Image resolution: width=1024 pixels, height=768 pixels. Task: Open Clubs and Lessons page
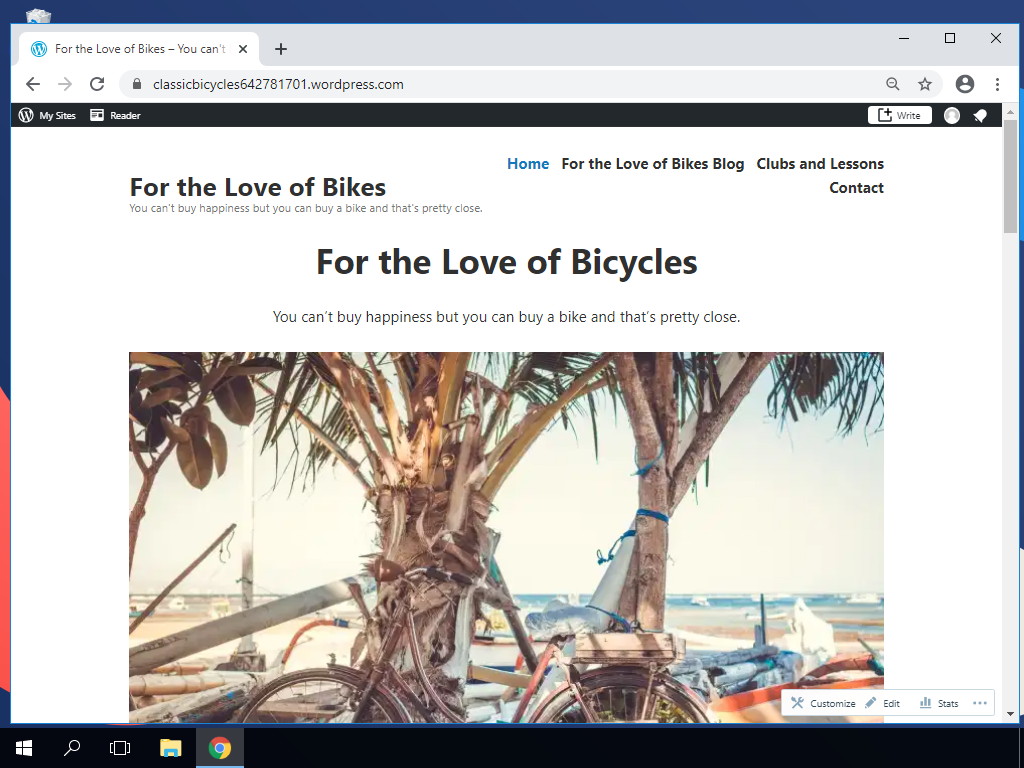(x=820, y=164)
